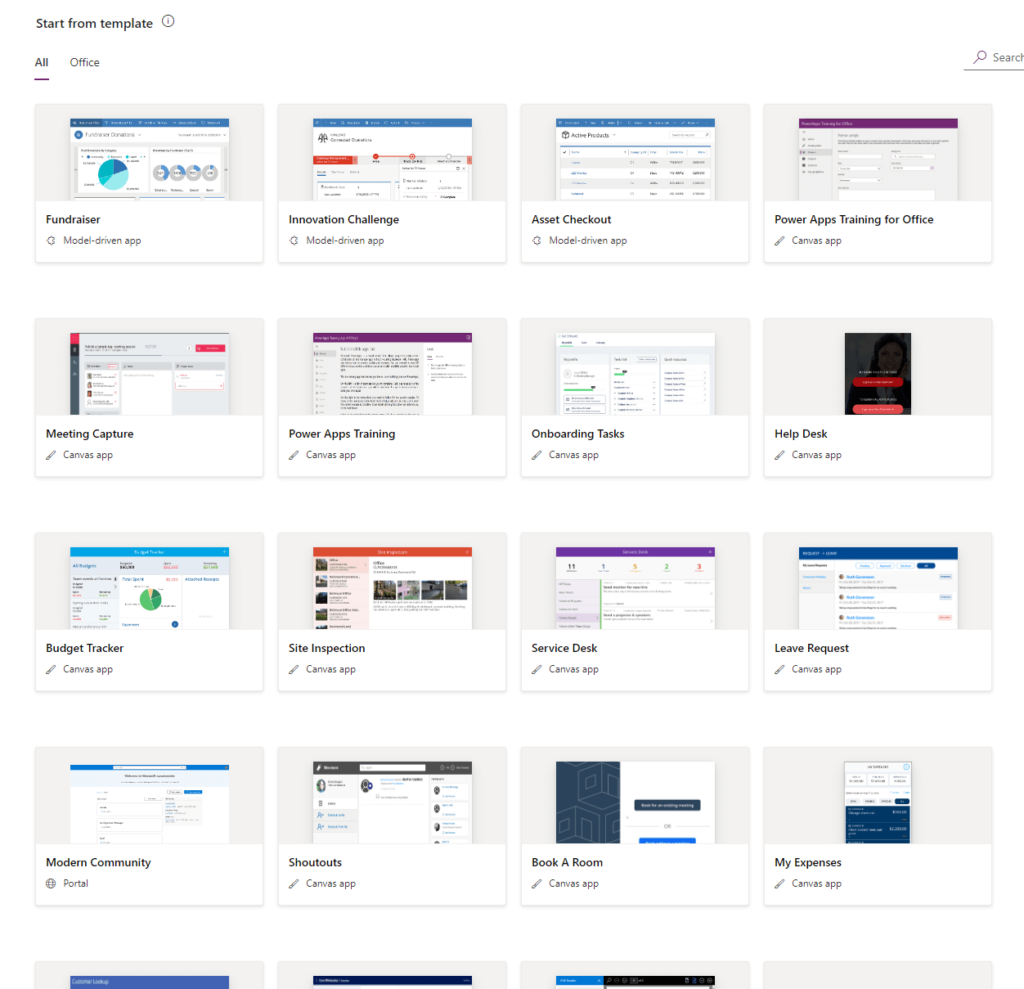Click the Book A Room title
1024x989 pixels.
pos(567,862)
